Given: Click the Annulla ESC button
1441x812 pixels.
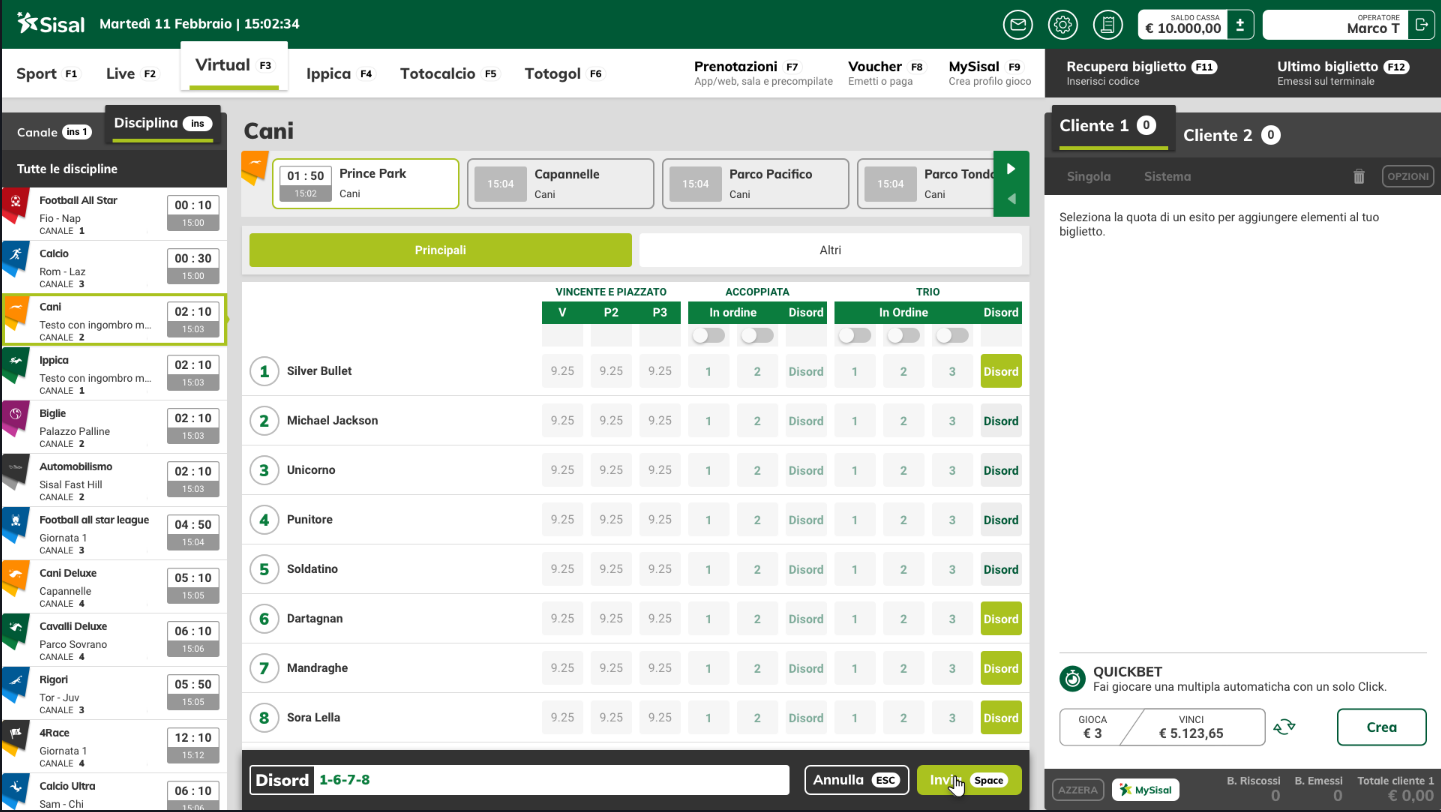Looking at the screenshot, I should point(857,780).
